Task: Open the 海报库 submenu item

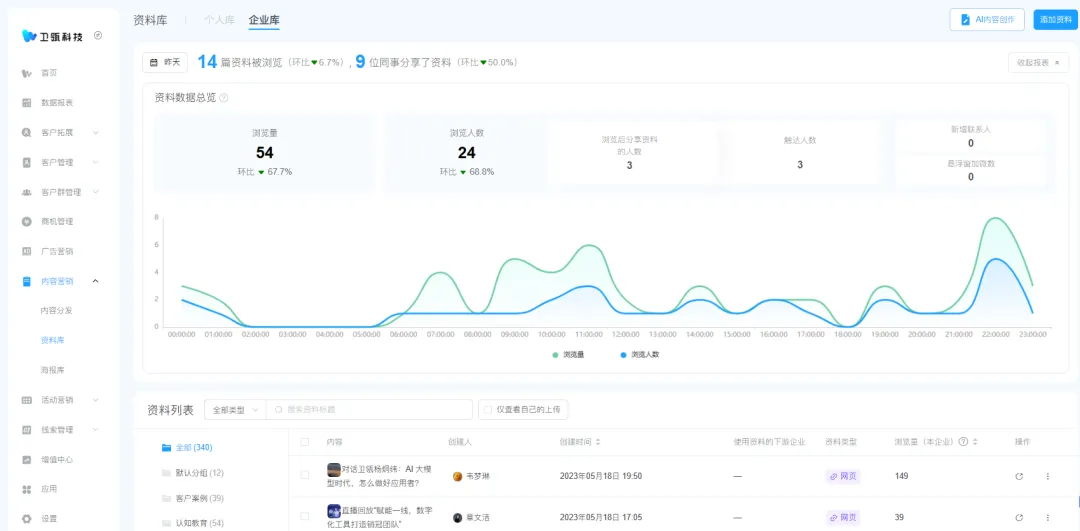Action: coord(52,370)
